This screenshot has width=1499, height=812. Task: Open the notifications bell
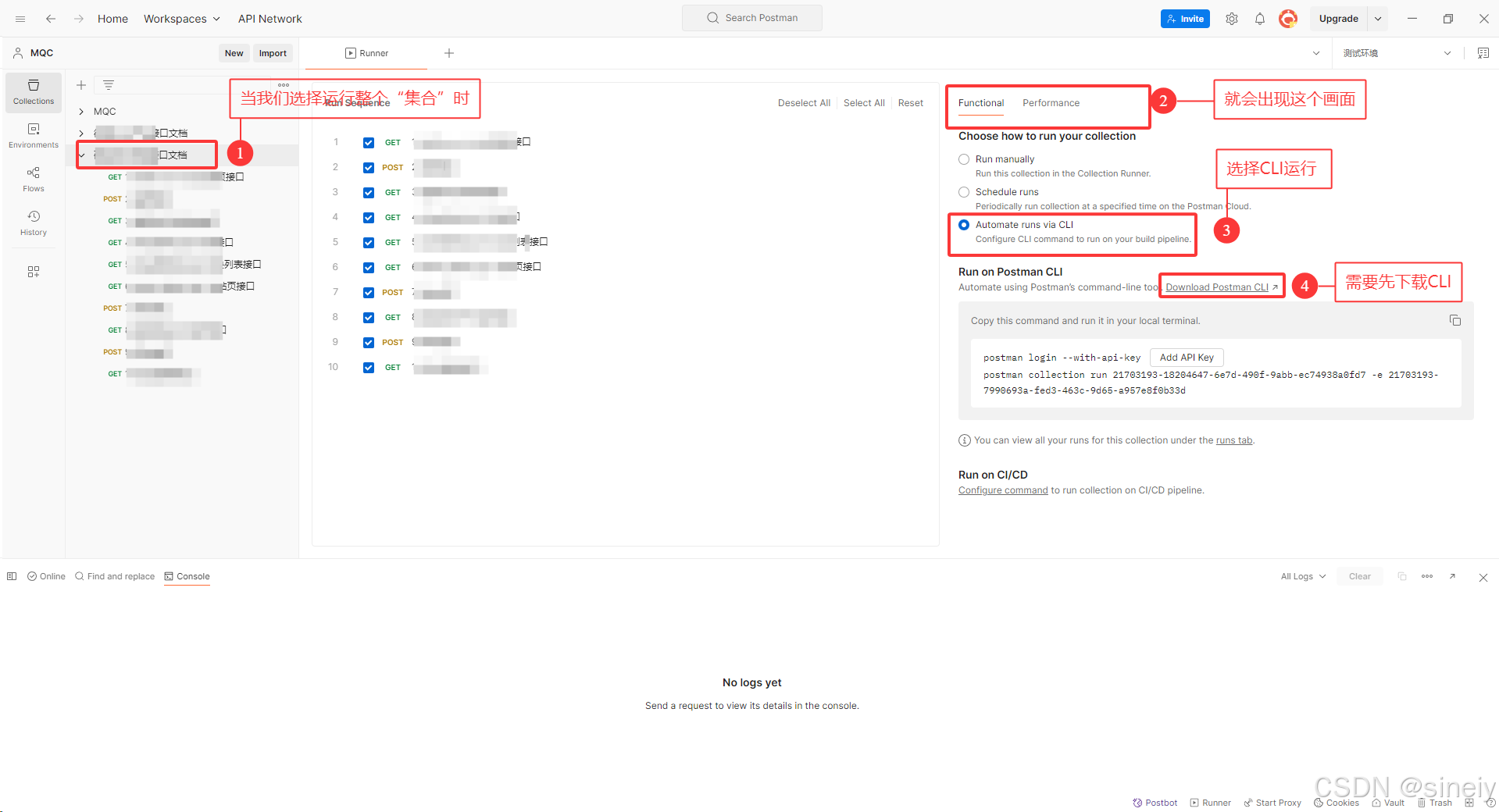coord(1260,19)
